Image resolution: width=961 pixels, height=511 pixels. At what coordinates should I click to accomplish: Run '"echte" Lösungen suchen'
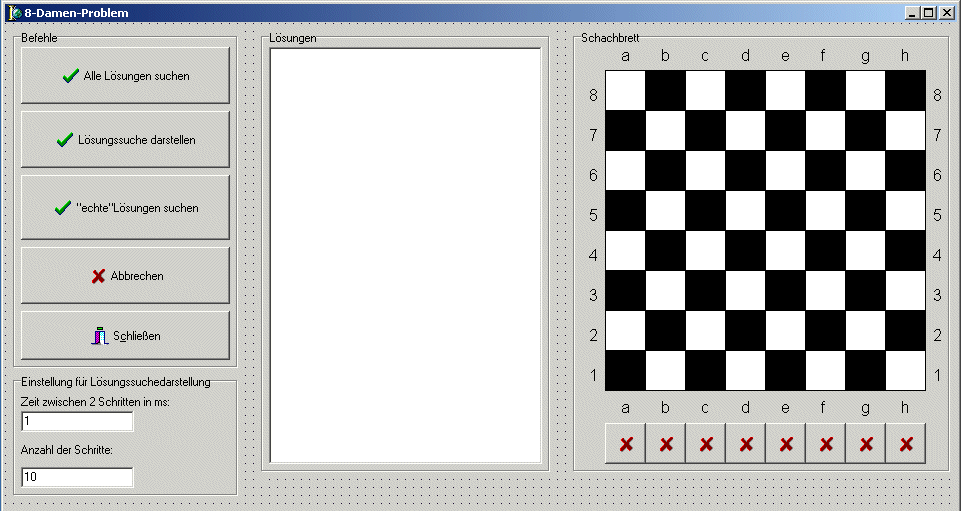coord(125,208)
